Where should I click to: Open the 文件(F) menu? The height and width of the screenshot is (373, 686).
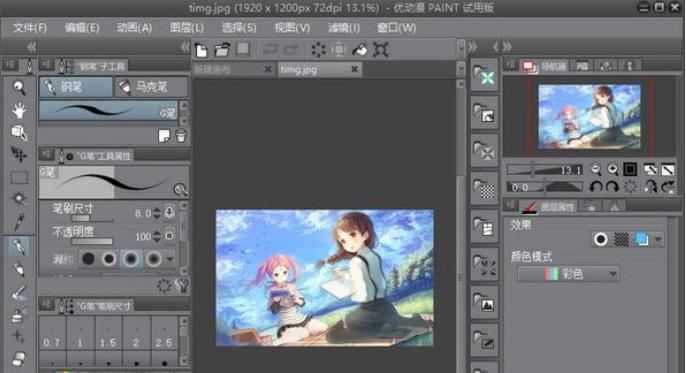tap(30, 28)
